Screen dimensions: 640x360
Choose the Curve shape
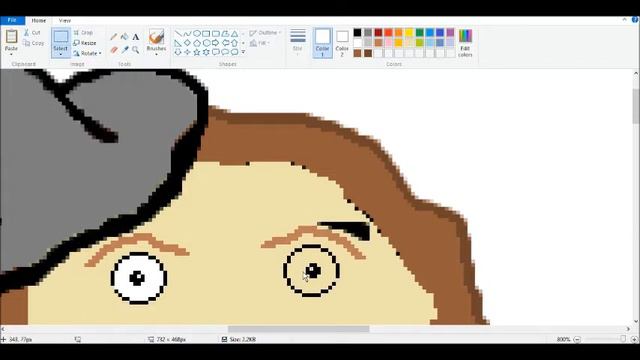tap(187, 33)
